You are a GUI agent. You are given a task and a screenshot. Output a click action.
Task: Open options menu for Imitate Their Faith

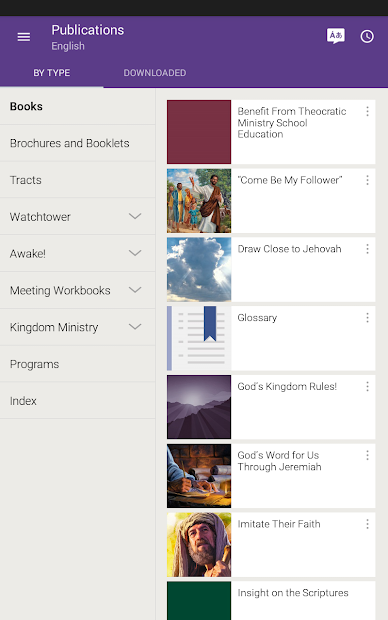(367, 524)
